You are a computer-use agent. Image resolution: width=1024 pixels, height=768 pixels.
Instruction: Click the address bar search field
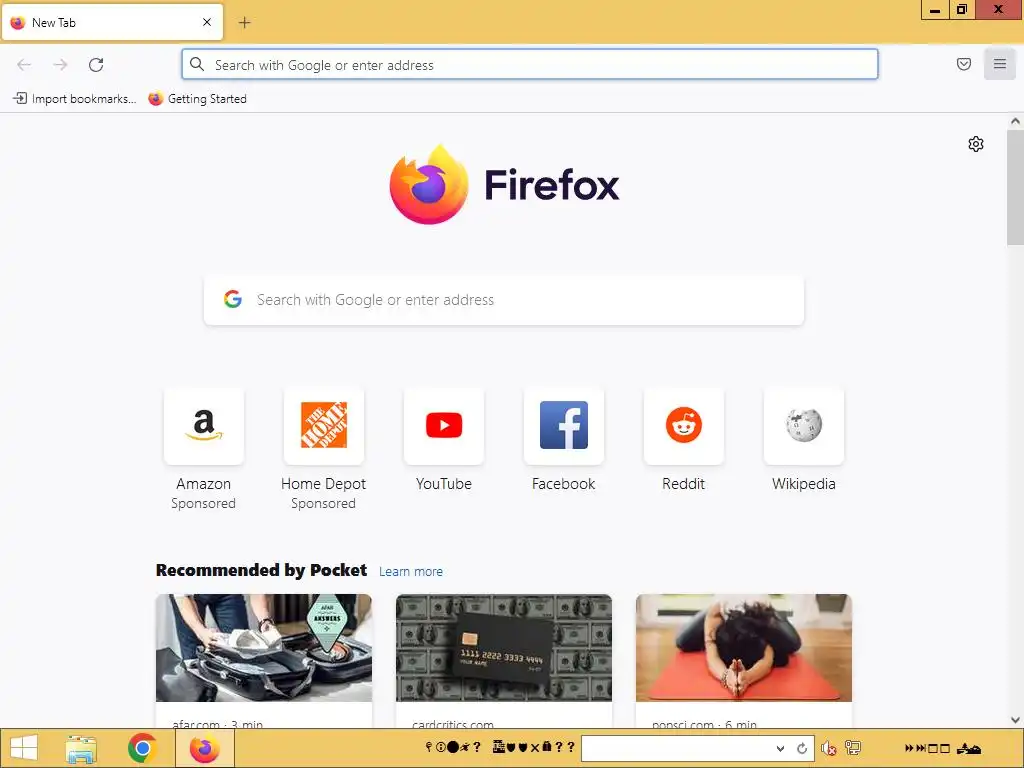(x=530, y=65)
